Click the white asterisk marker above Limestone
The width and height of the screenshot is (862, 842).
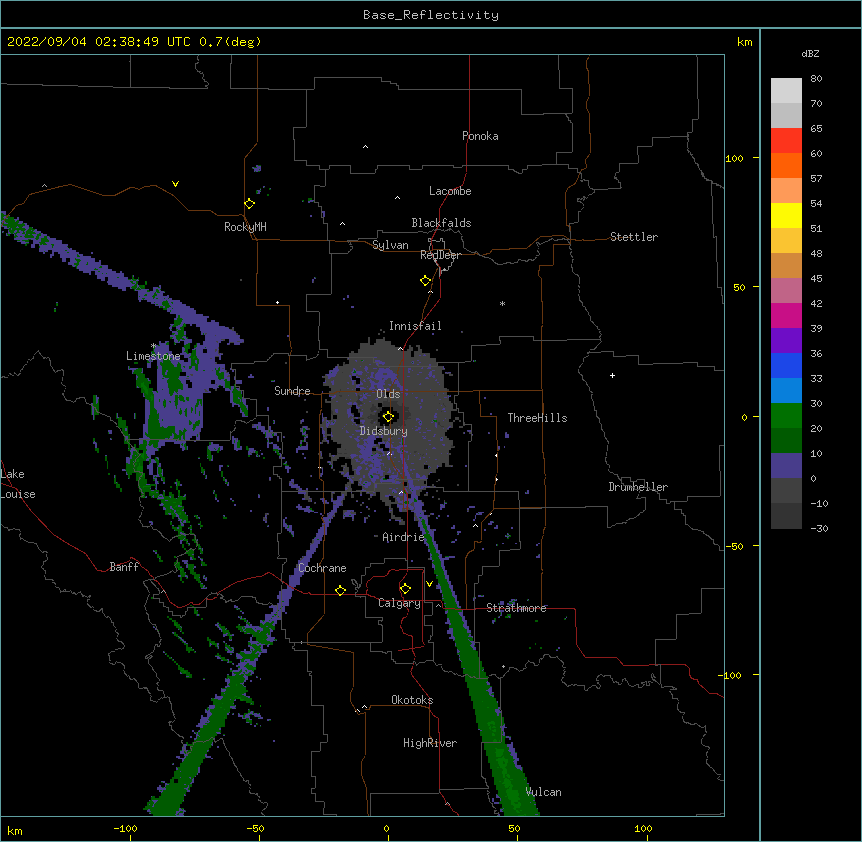coord(153,346)
